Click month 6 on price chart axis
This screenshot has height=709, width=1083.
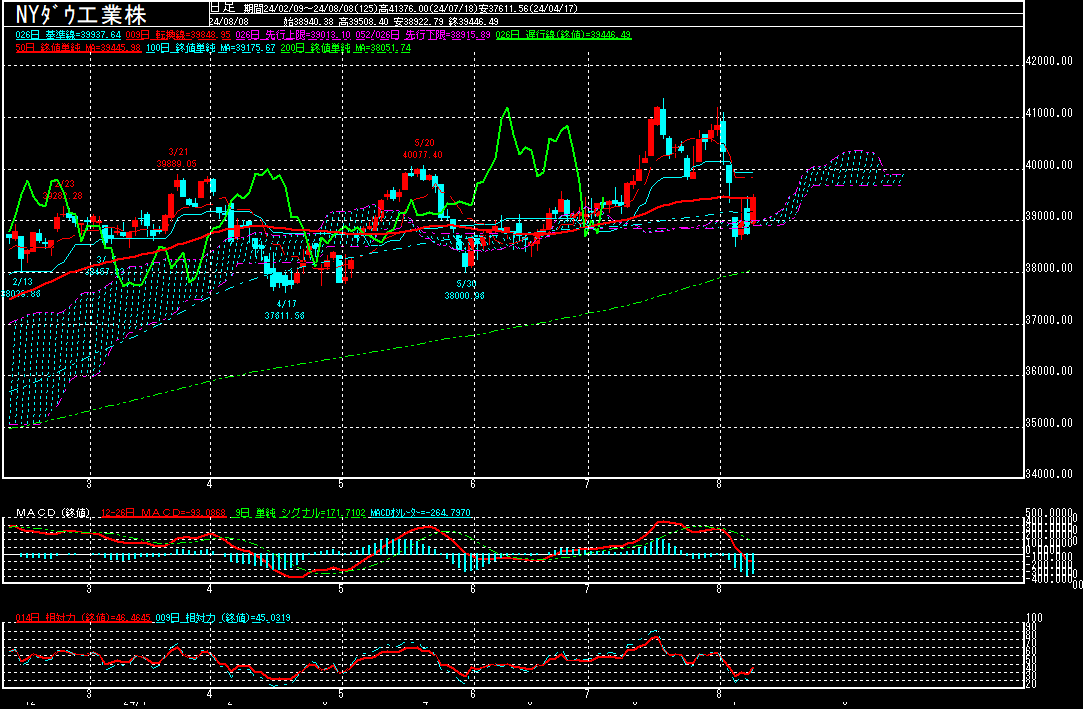(x=473, y=485)
